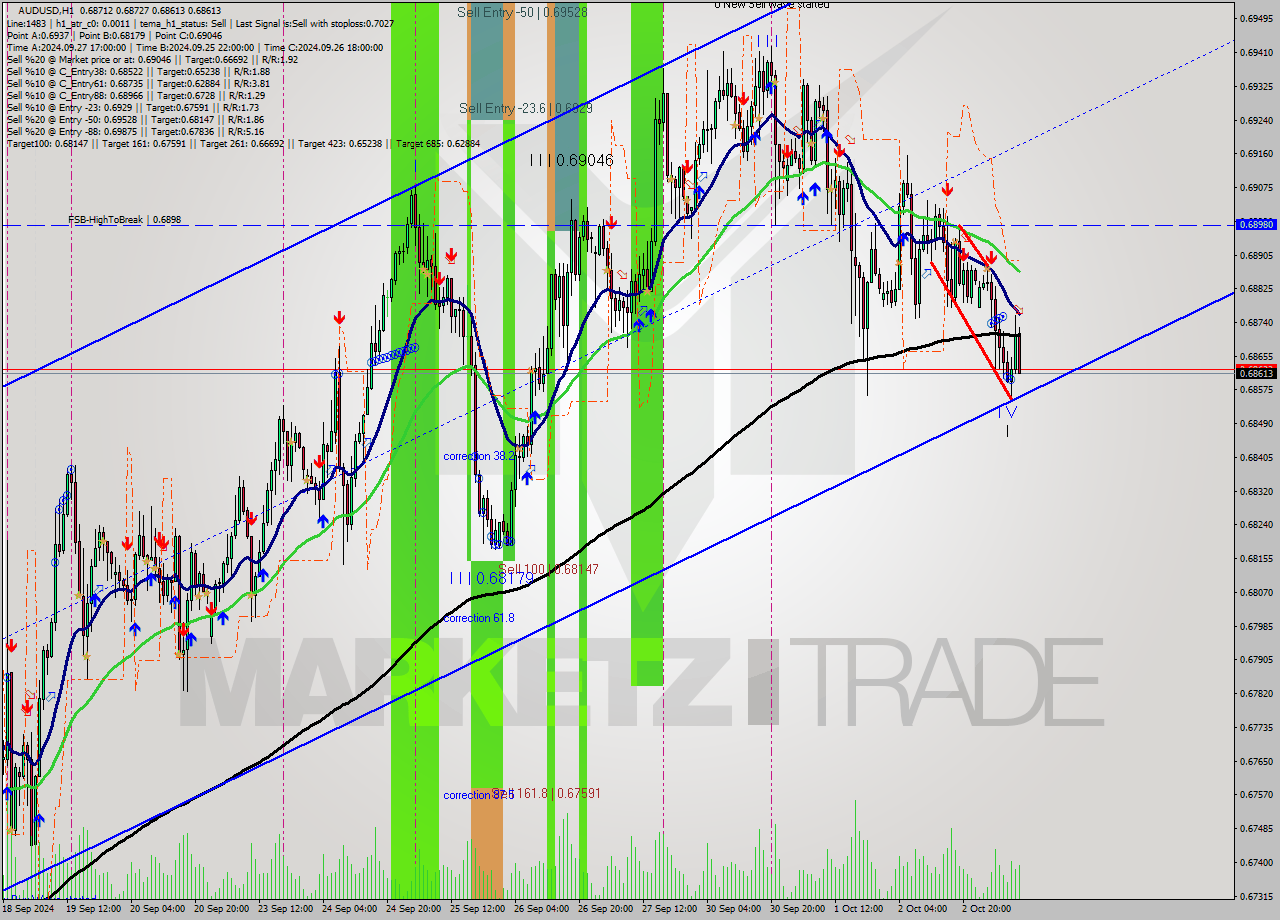The width and height of the screenshot is (1280, 920).
Task: Click the 'correction 38.2' label
Action: pos(479,456)
